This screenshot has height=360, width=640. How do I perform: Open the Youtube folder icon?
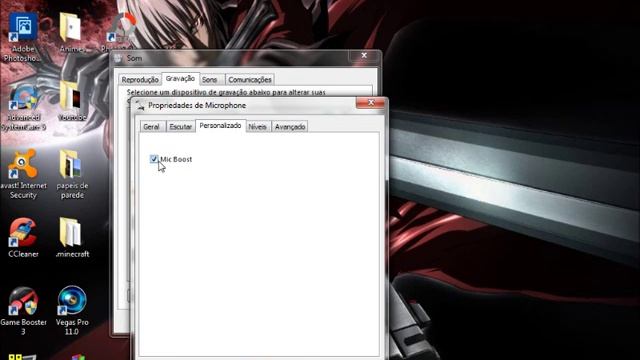coord(72,101)
